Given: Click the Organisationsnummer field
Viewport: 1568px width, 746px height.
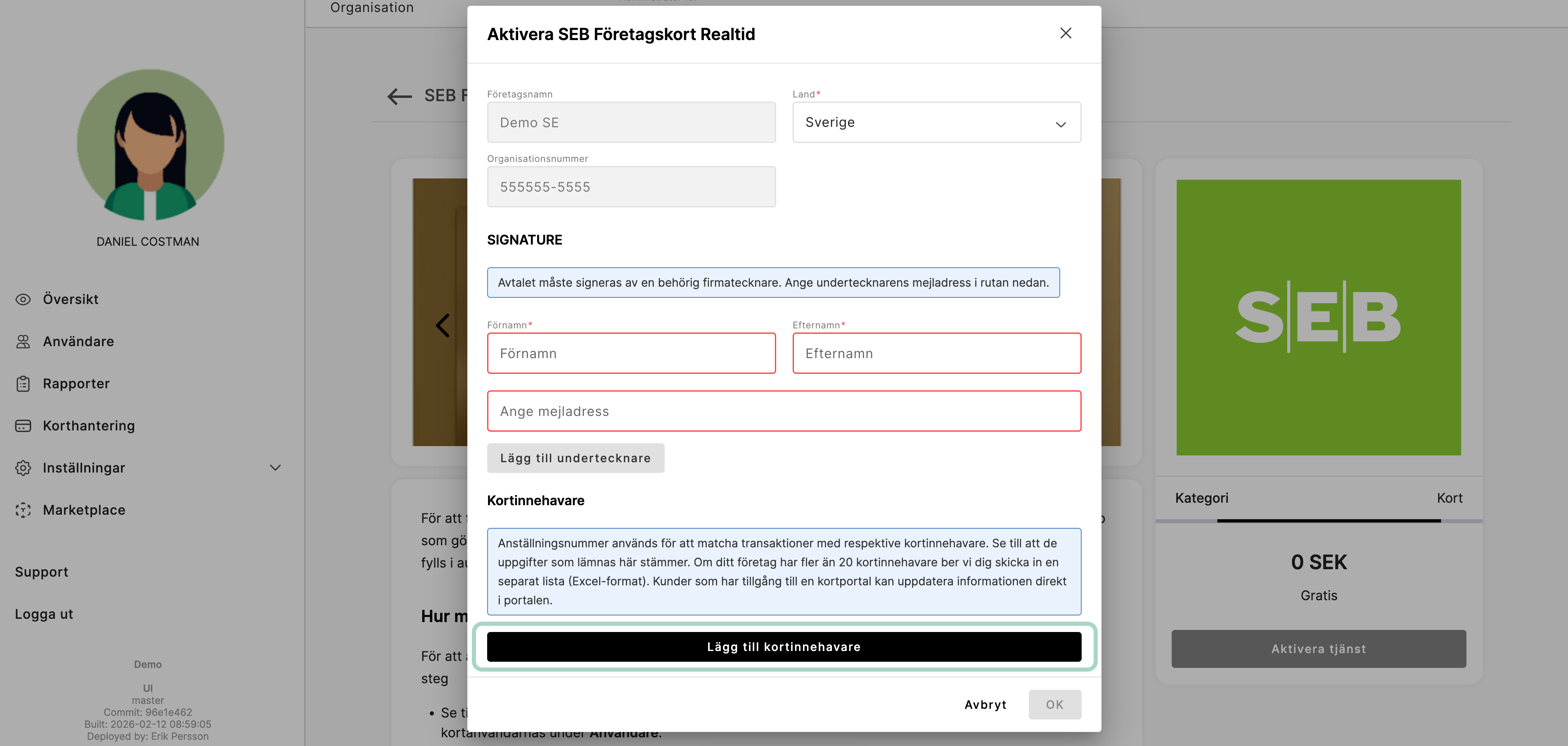Looking at the screenshot, I should pos(631,187).
